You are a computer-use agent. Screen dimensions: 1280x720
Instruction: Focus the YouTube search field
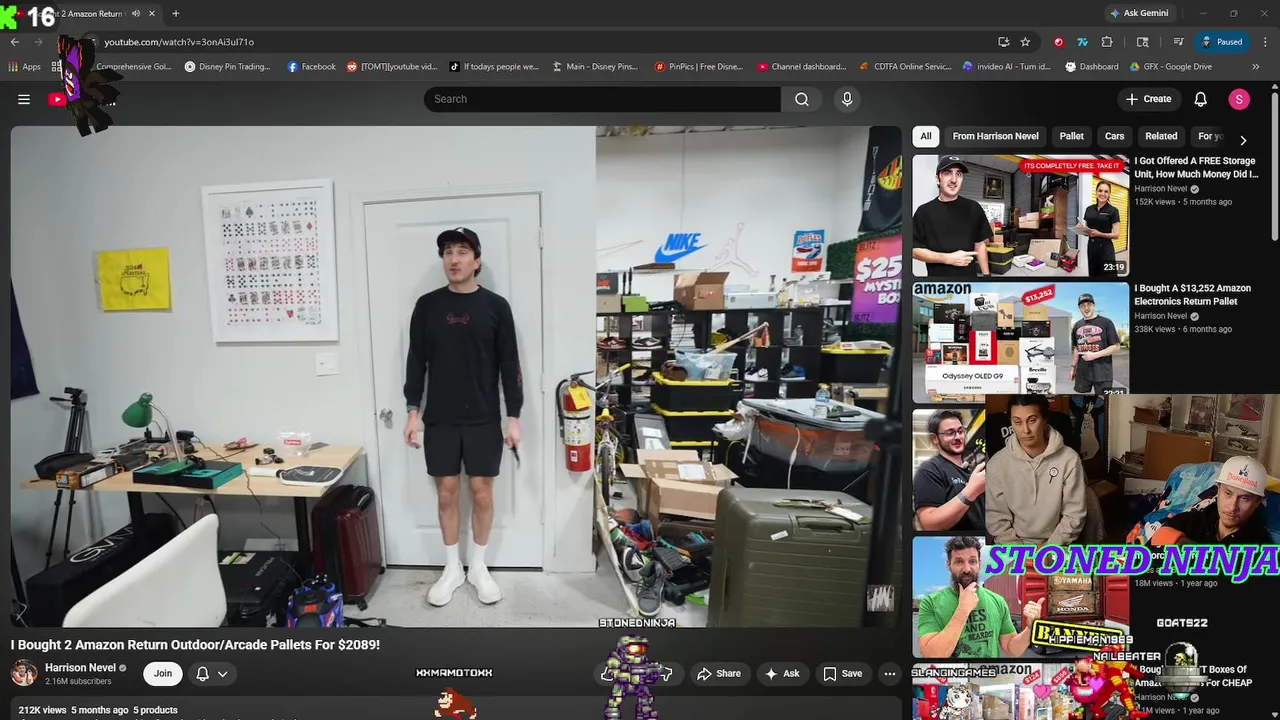click(x=602, y=99)
